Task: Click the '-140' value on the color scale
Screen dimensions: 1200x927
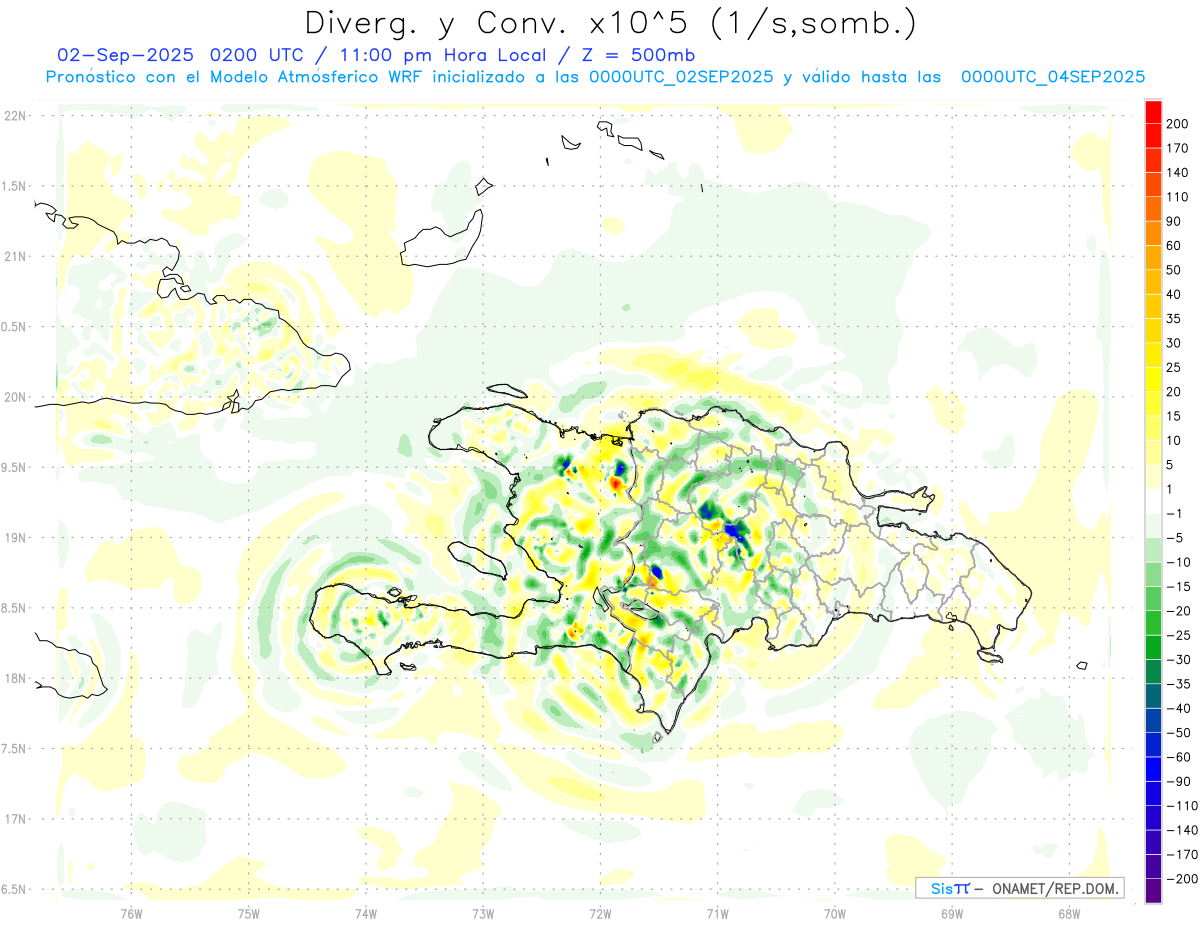Action: click(1181, 831)
